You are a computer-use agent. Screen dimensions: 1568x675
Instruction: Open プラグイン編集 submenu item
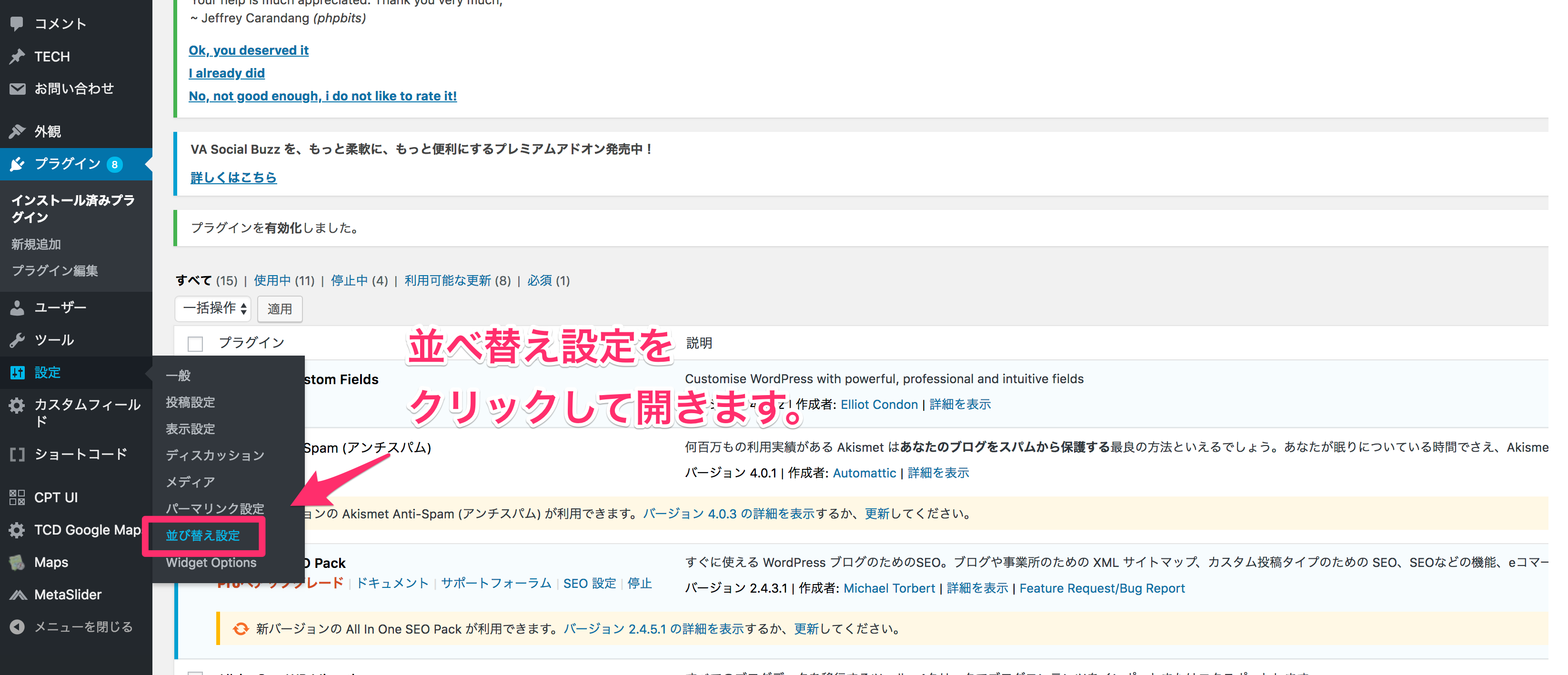click(x=55, y=270)
